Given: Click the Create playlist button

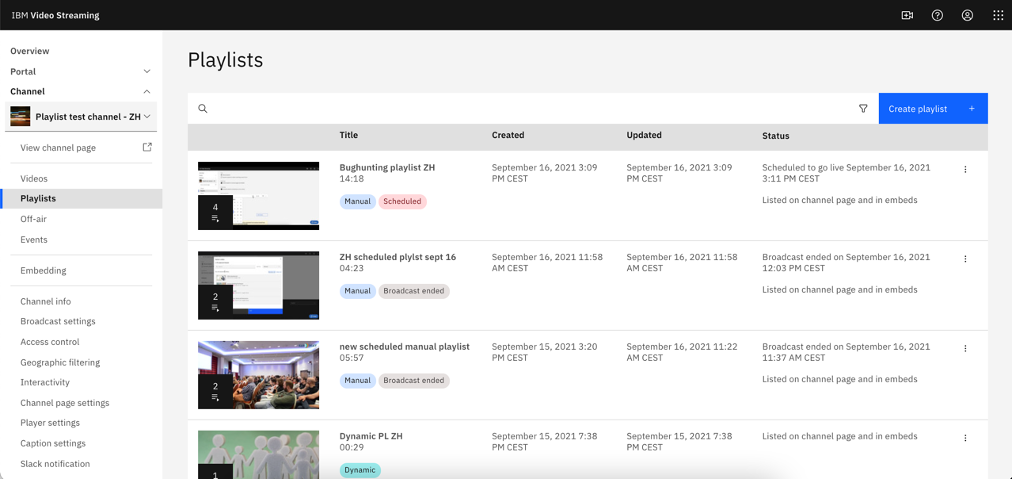Looking at the screenshot, I should click(933, 108).
